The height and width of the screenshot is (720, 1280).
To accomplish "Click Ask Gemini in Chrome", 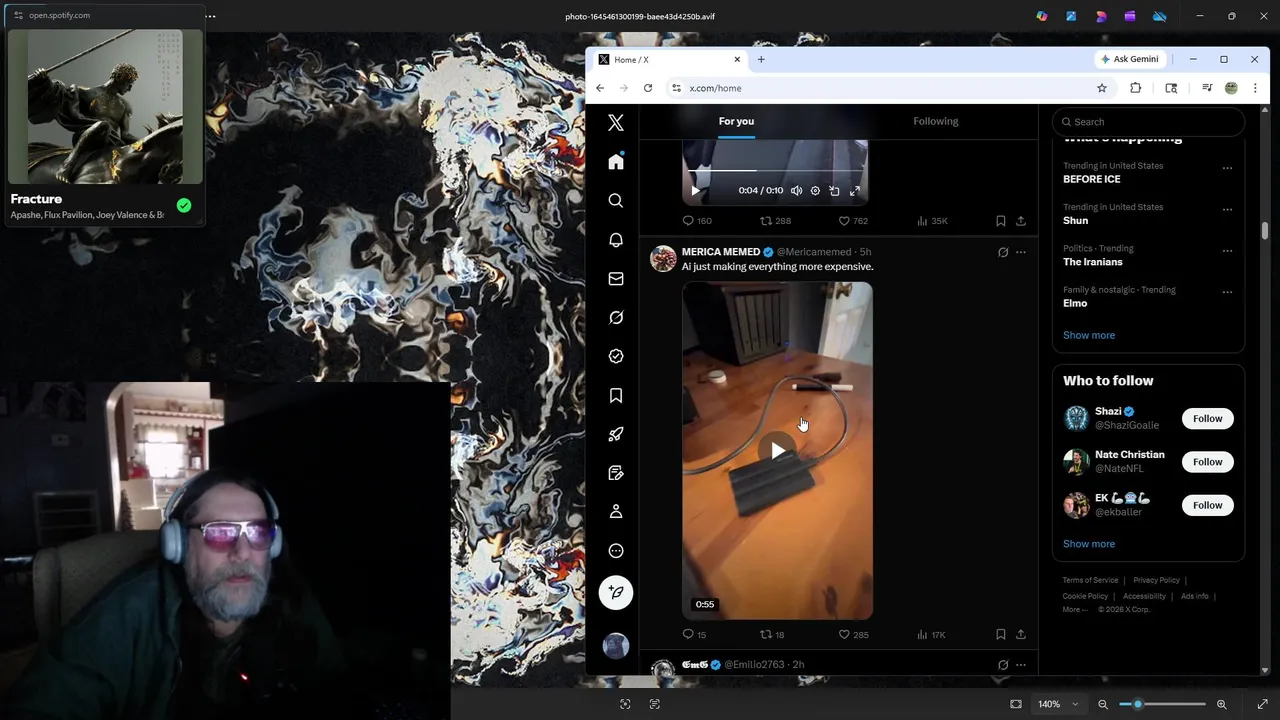I will click(1129, 59).
